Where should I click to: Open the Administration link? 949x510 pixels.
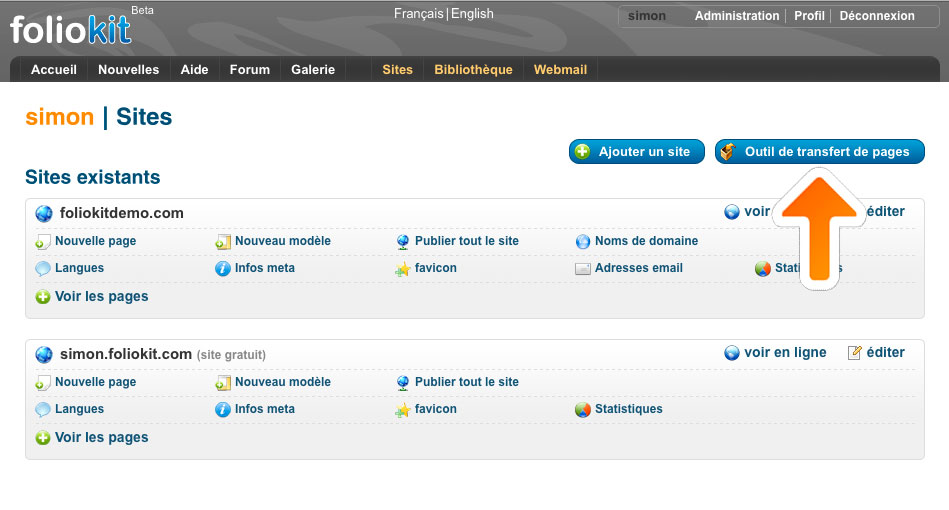point(737,16)
